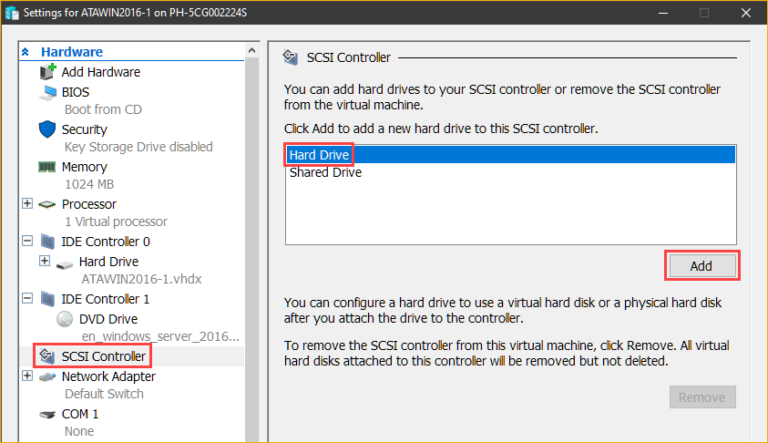Click the Network Adapter icon
Screen dimensions: 768x443
(48, 377)
